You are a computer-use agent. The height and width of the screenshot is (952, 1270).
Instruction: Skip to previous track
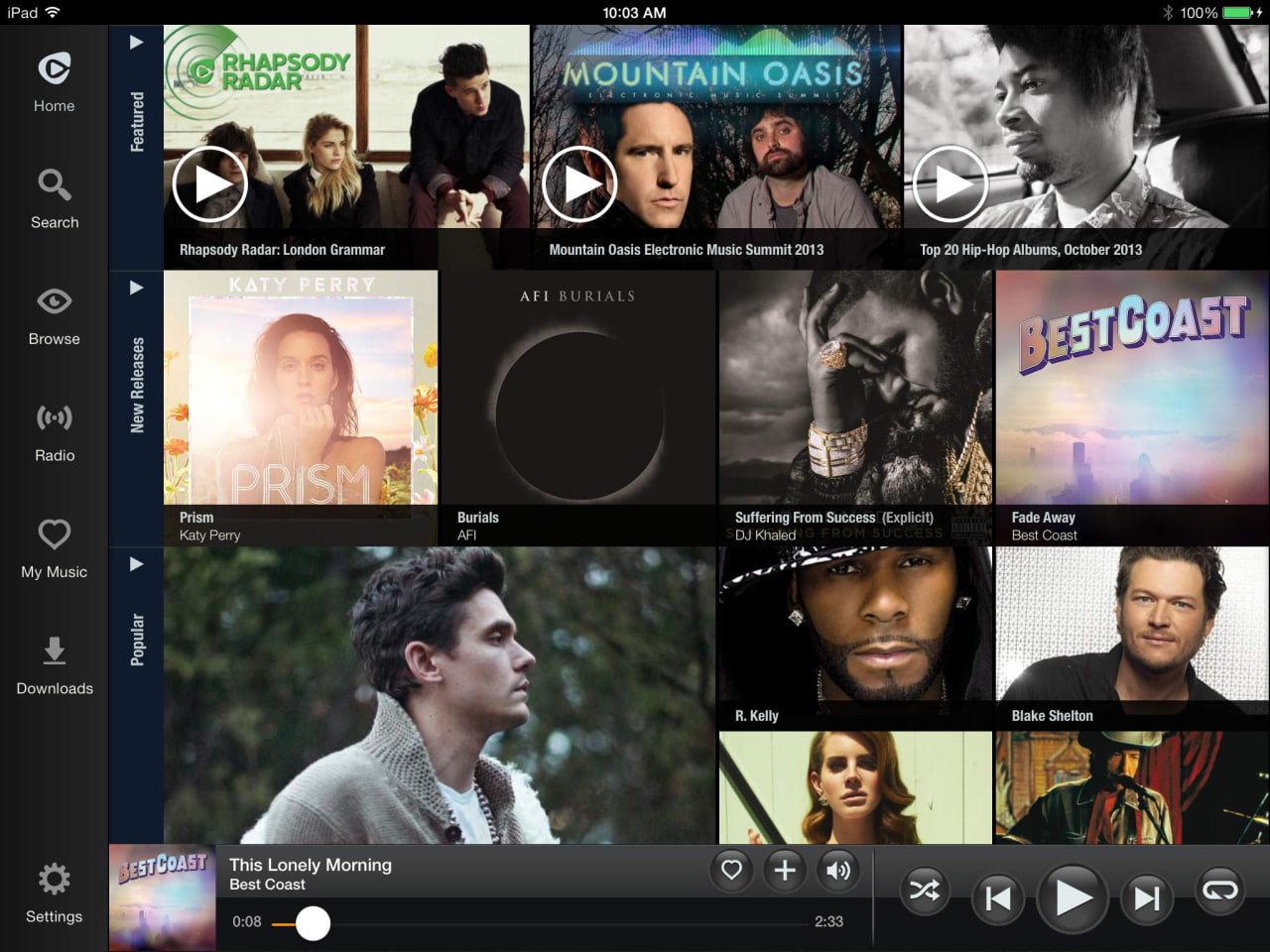click(997, 898)
